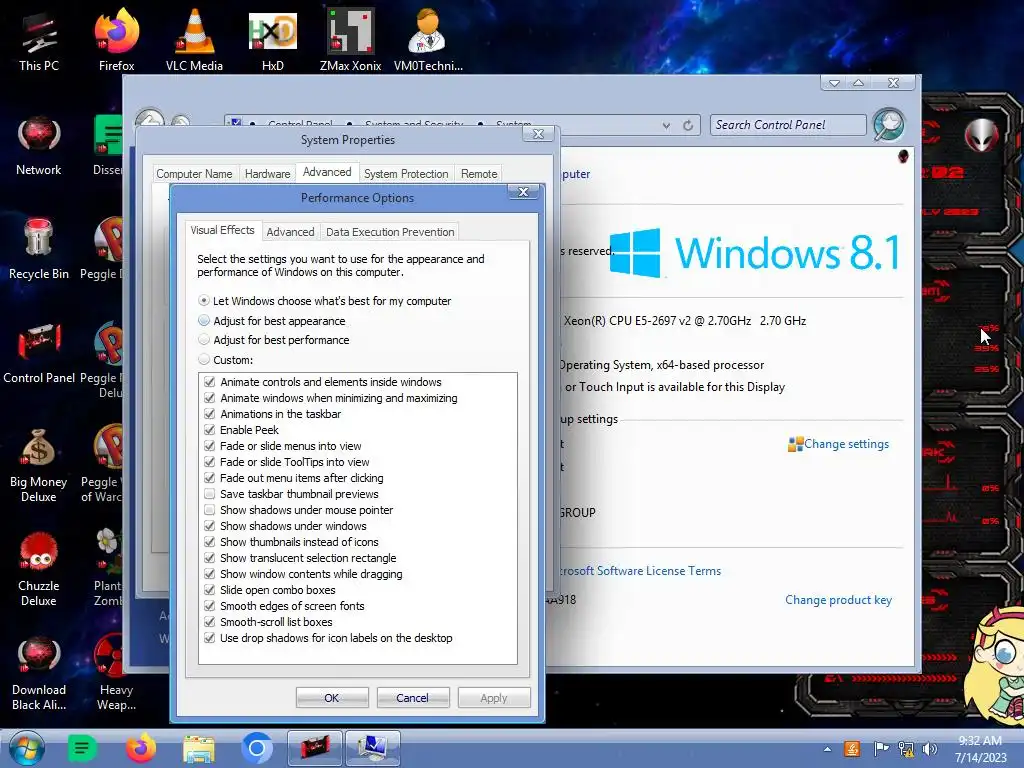The image size is (1024, 768).
Task: Open the System Protection tab
Action: (x=406, y=174)
